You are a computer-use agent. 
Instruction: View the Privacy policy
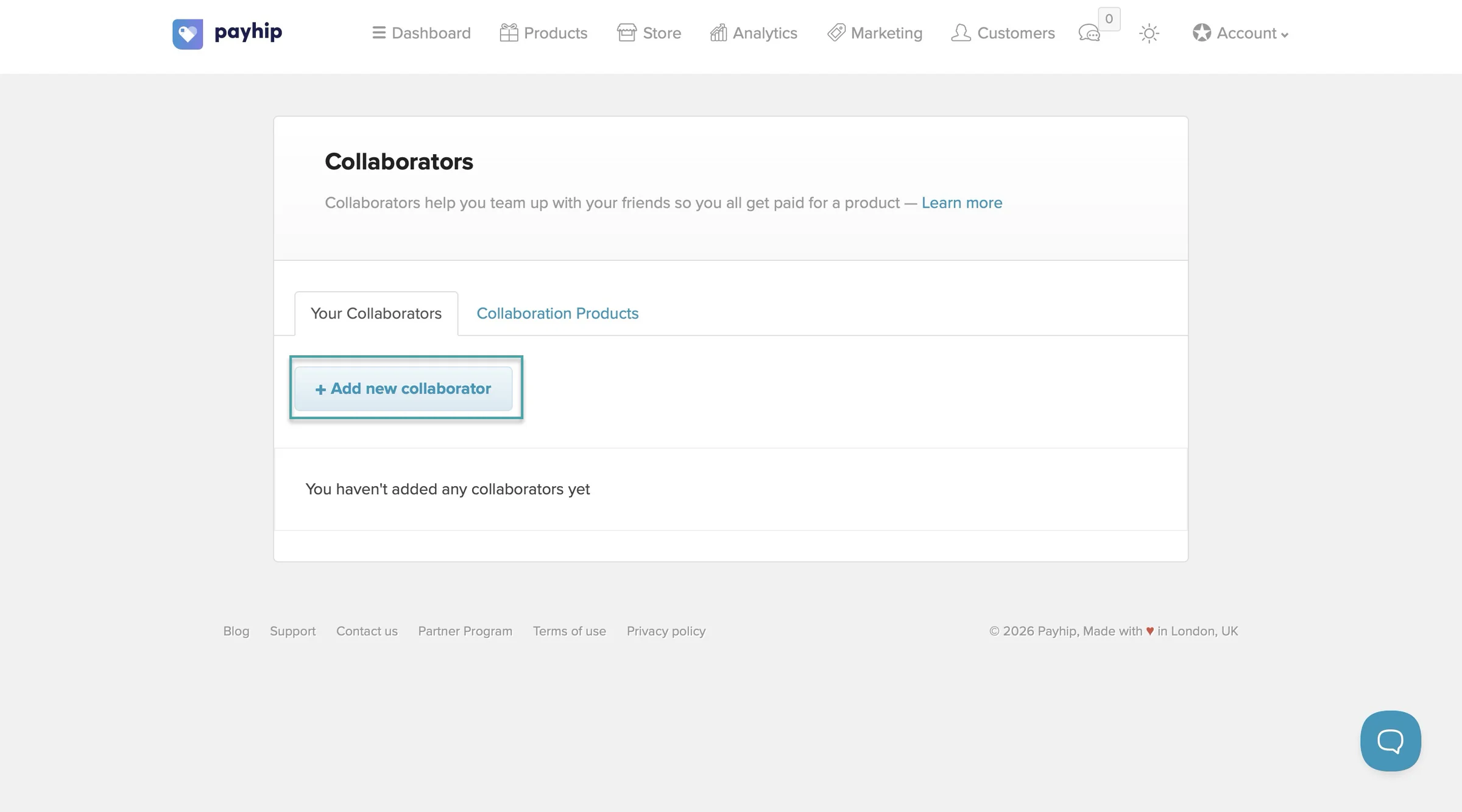[666, 631]
